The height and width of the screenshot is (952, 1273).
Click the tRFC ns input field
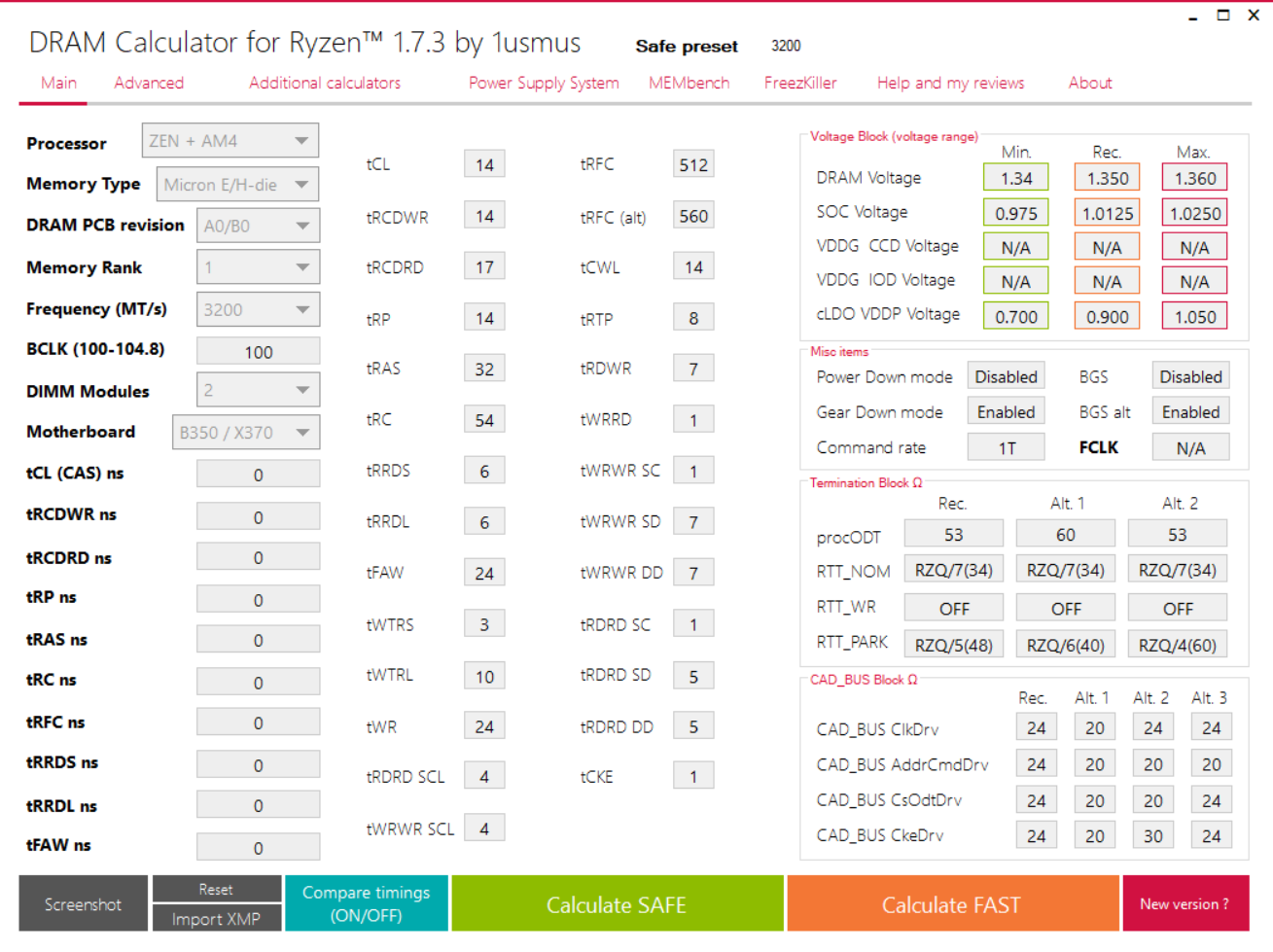tap(258, 723)
